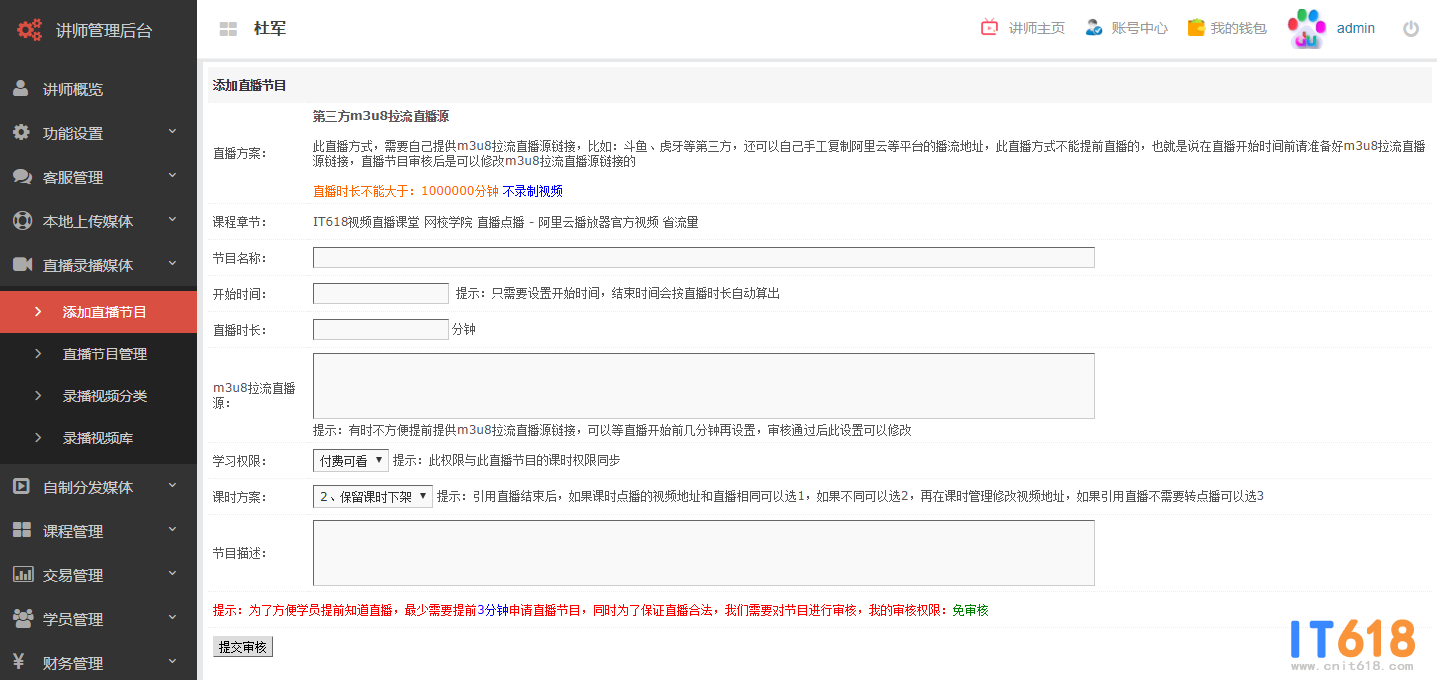Open 我的钱包 wallet icon
Image resolution: width=1437 pixels, height=680 pixels.
(1195, 28)
